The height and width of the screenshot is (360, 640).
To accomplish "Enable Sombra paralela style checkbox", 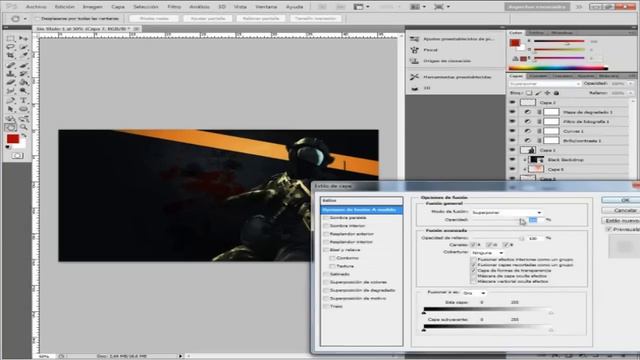I will [326, 218].
